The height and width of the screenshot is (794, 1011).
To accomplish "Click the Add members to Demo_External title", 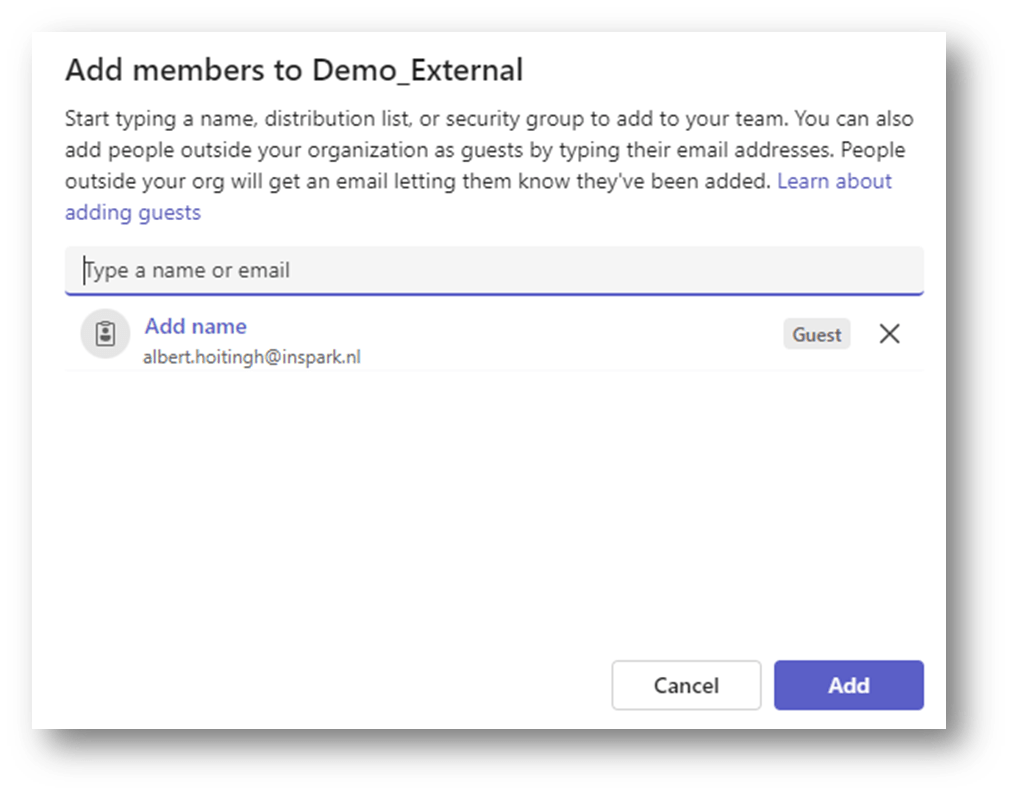I will pos(293,70).
